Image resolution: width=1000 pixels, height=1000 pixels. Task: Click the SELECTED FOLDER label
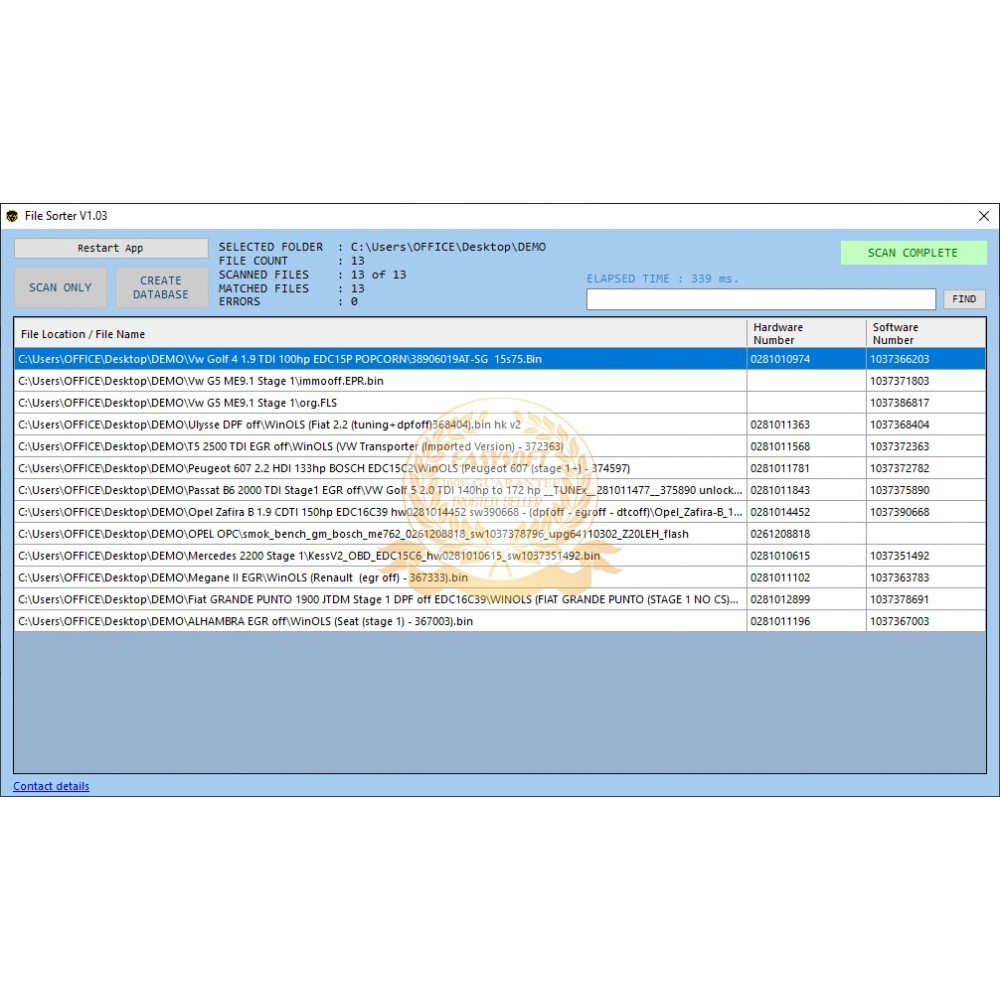click(270, 247)
